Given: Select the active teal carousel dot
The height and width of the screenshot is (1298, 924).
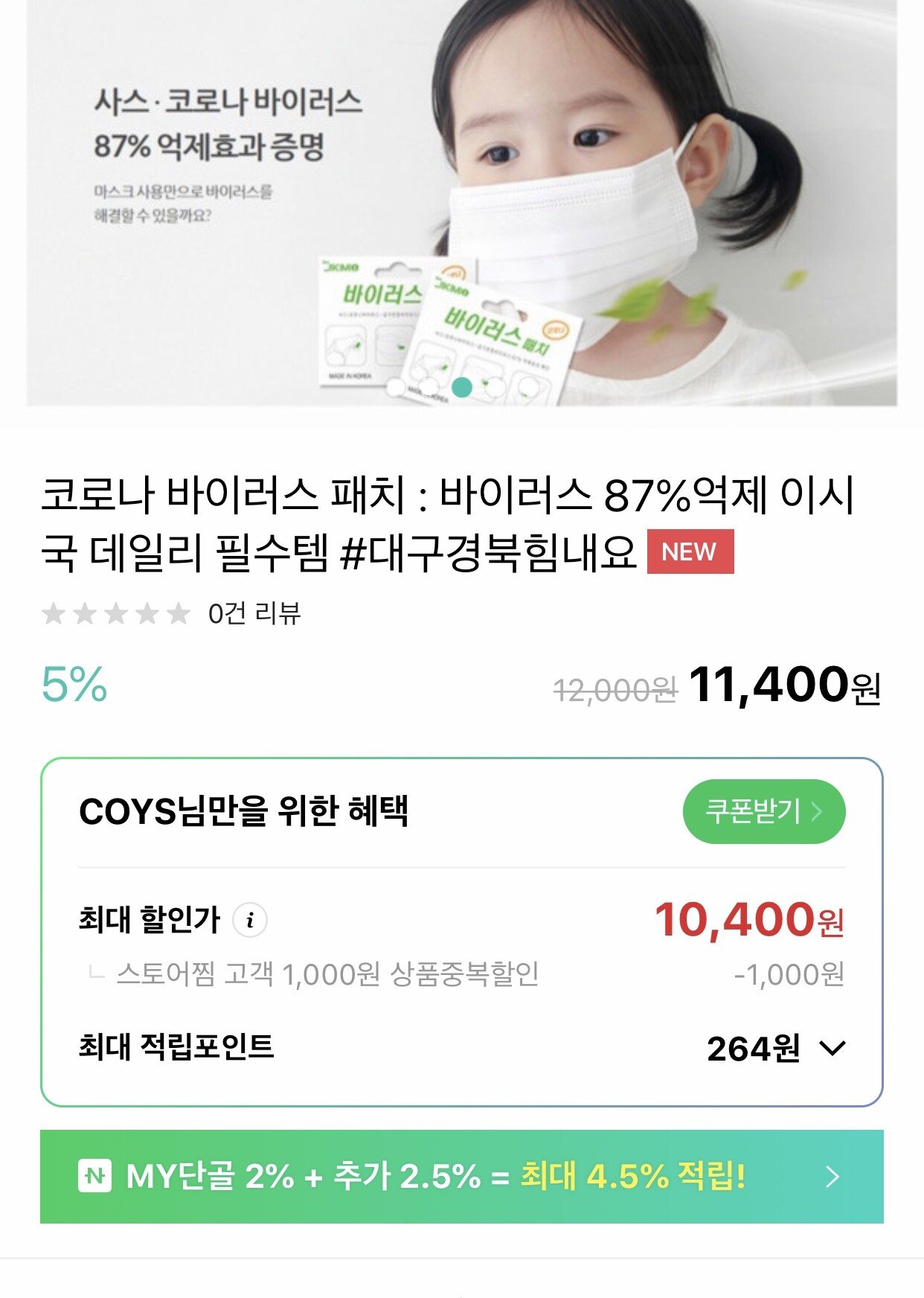Looking at the screenshot, I should (462, 386).
